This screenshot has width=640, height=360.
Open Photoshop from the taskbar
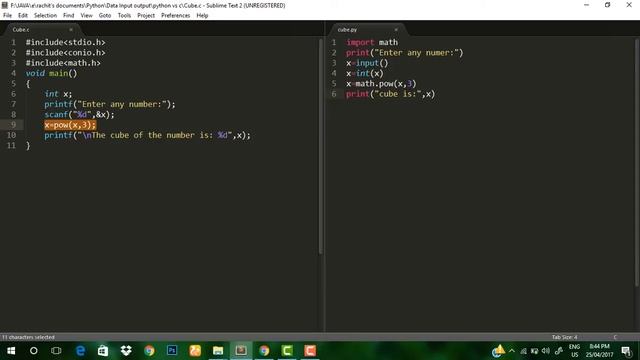[x=172, y=351]
